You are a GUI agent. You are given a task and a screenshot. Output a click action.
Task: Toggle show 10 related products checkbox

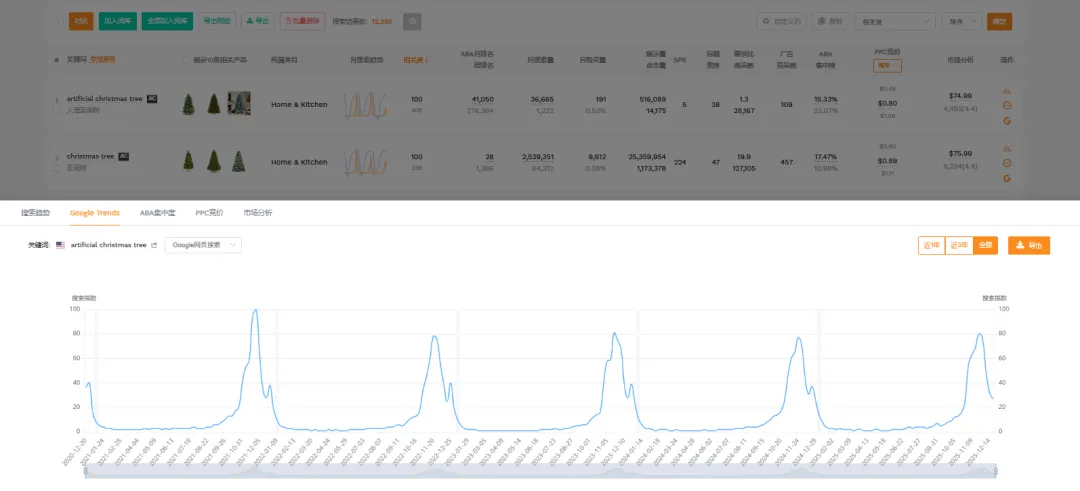pos(187,60)
